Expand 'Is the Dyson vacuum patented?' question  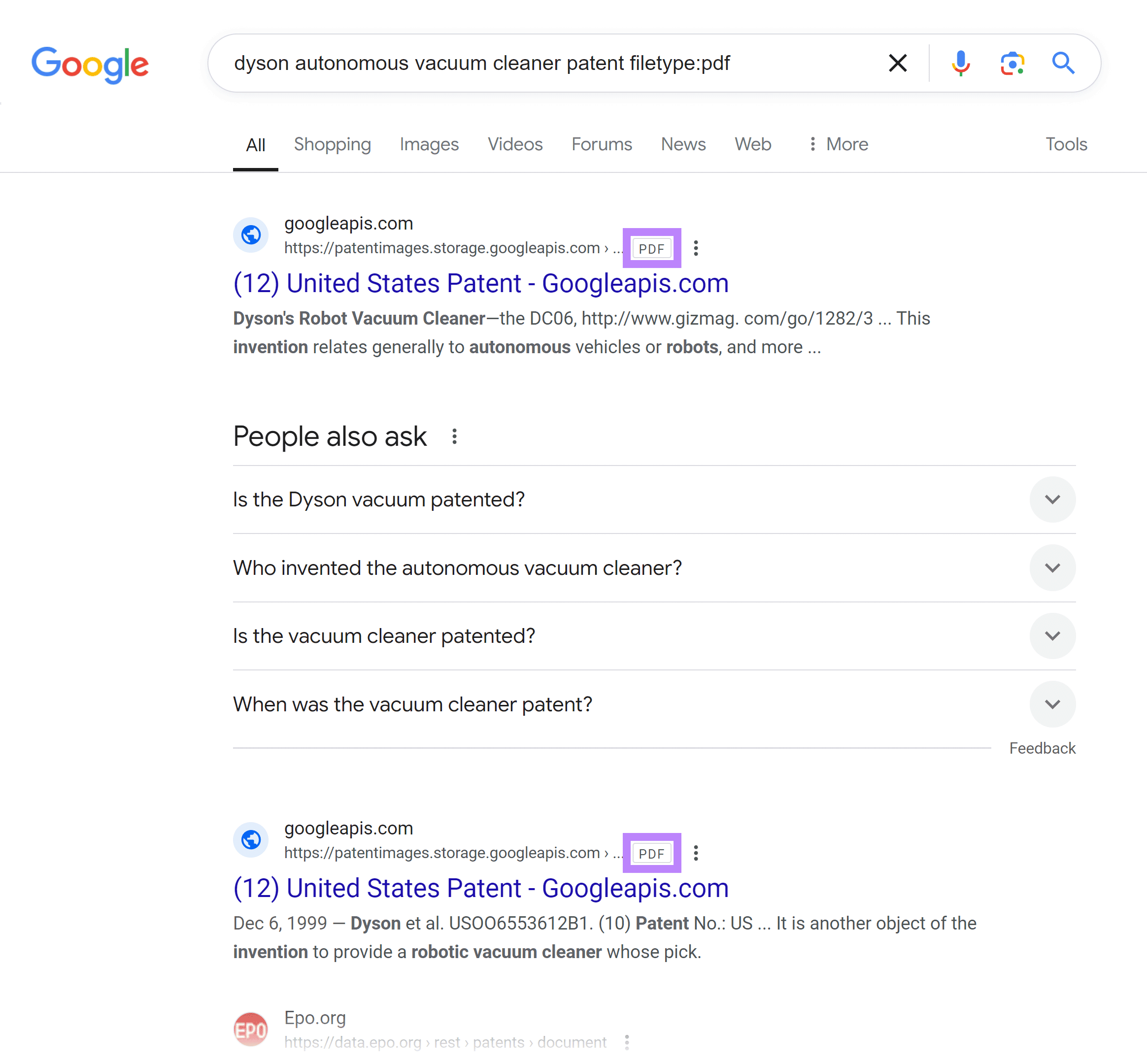click(x=1052, y=499)
